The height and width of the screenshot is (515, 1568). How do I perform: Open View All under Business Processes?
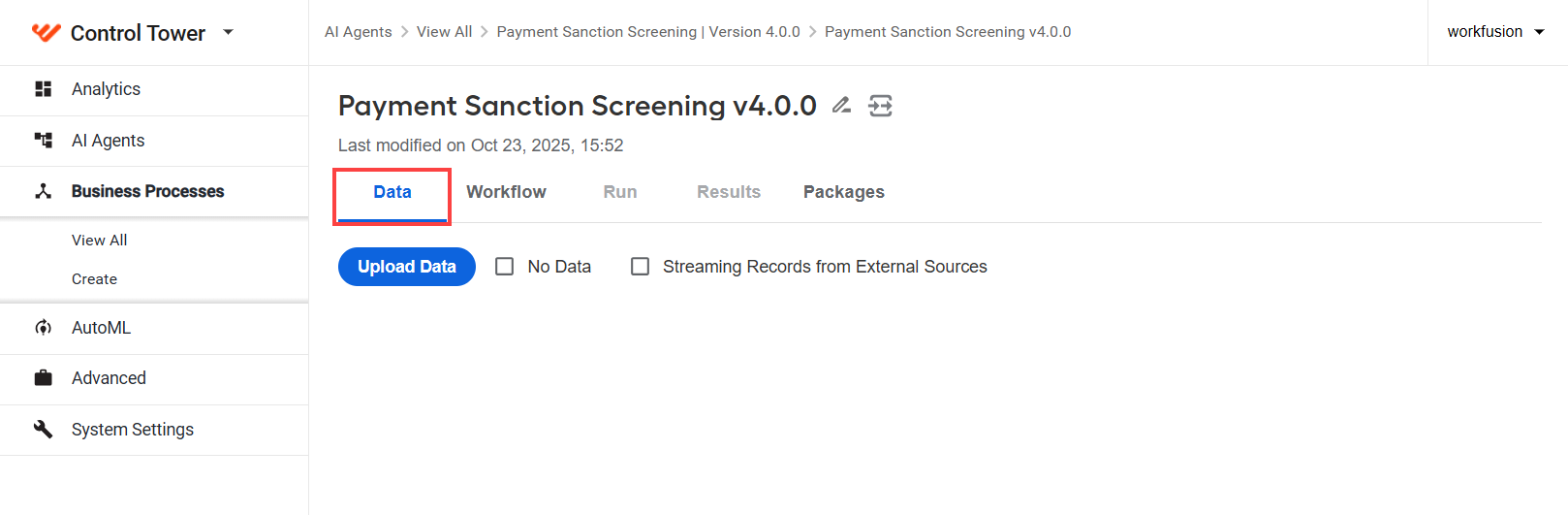99,241
